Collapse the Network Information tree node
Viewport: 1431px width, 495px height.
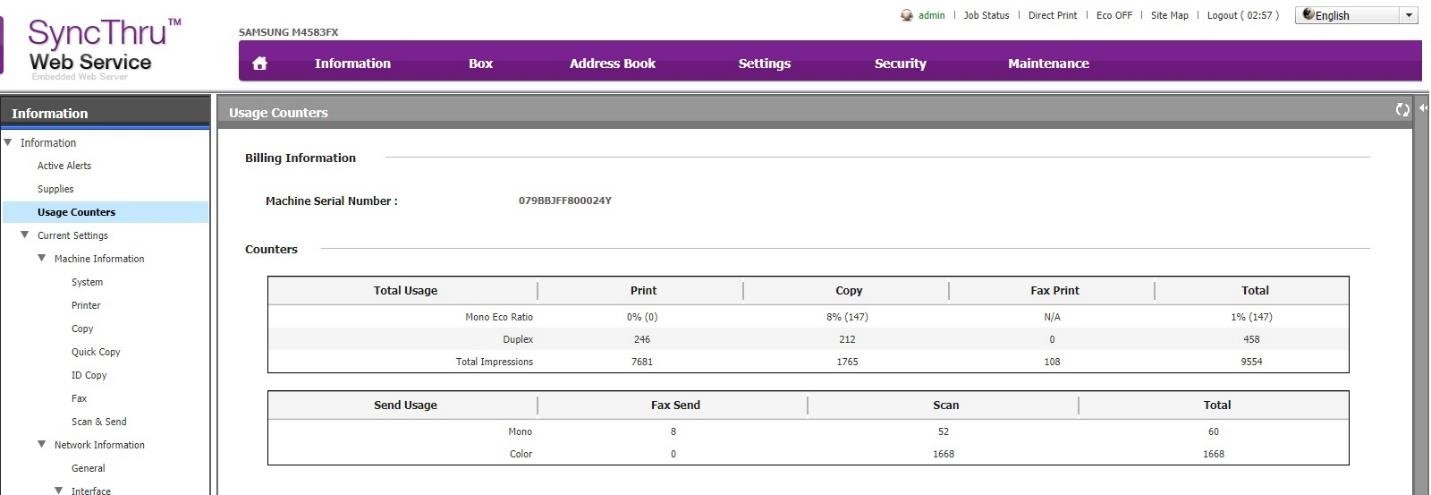42,445
